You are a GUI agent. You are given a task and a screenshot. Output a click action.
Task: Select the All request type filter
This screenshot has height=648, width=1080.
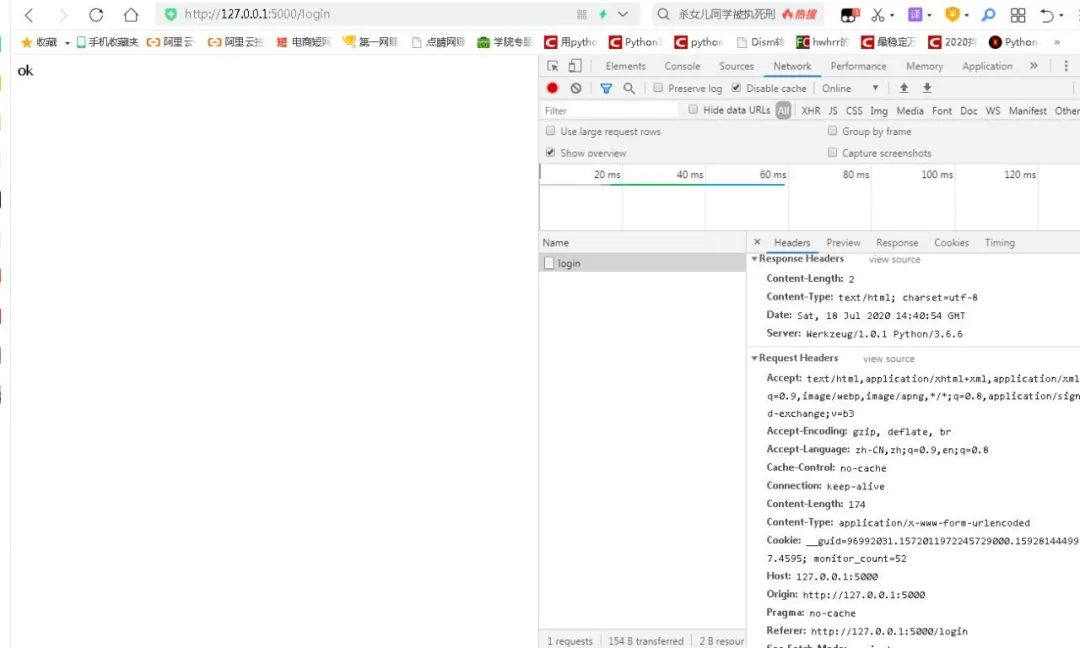point(783,110)
